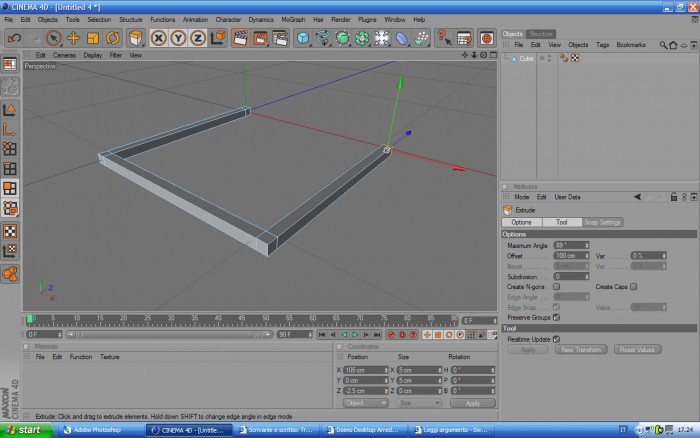Select the Move tool in toolbar
This screenshot has width=700, height=438.
coord(73,38)
